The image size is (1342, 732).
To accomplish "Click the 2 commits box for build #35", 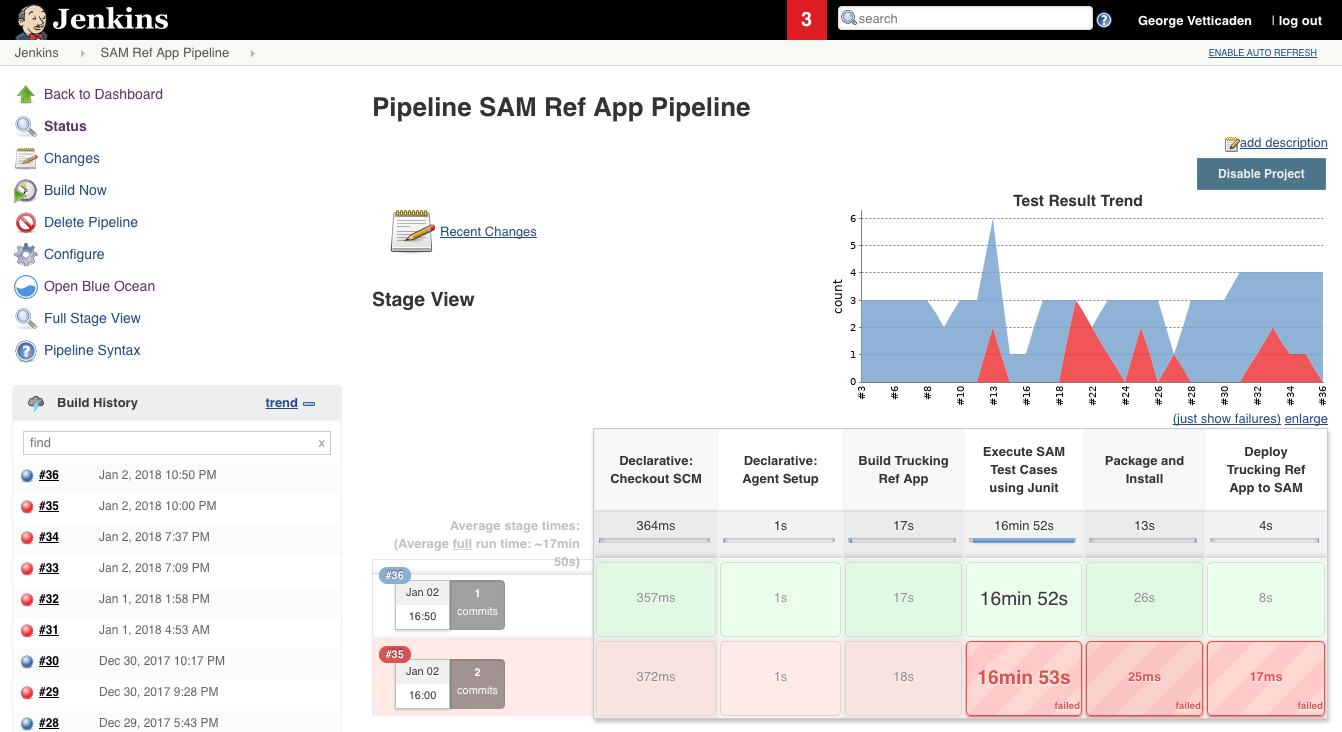I will pos(477,683).
